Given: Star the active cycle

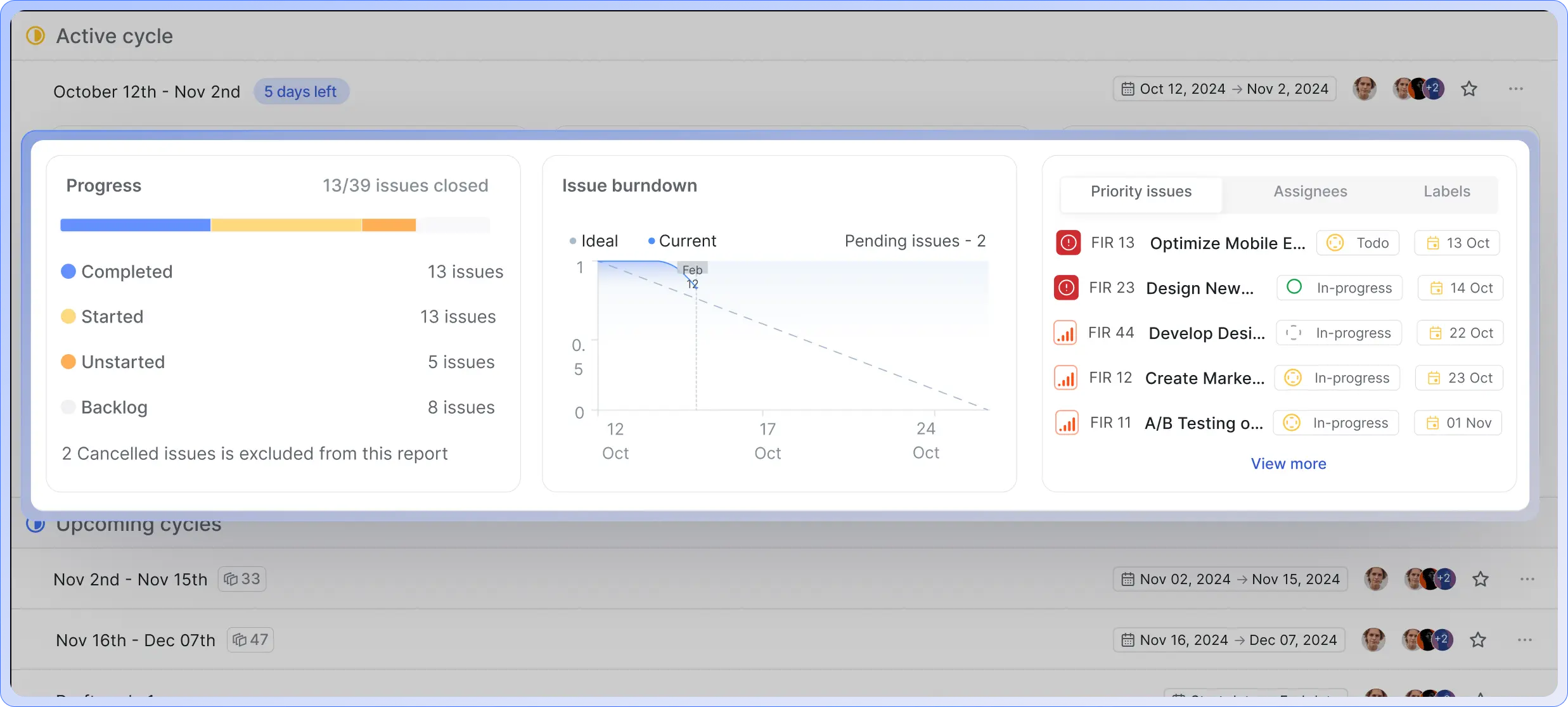Looking at the screenshot, I should (x=1470, y=89).
